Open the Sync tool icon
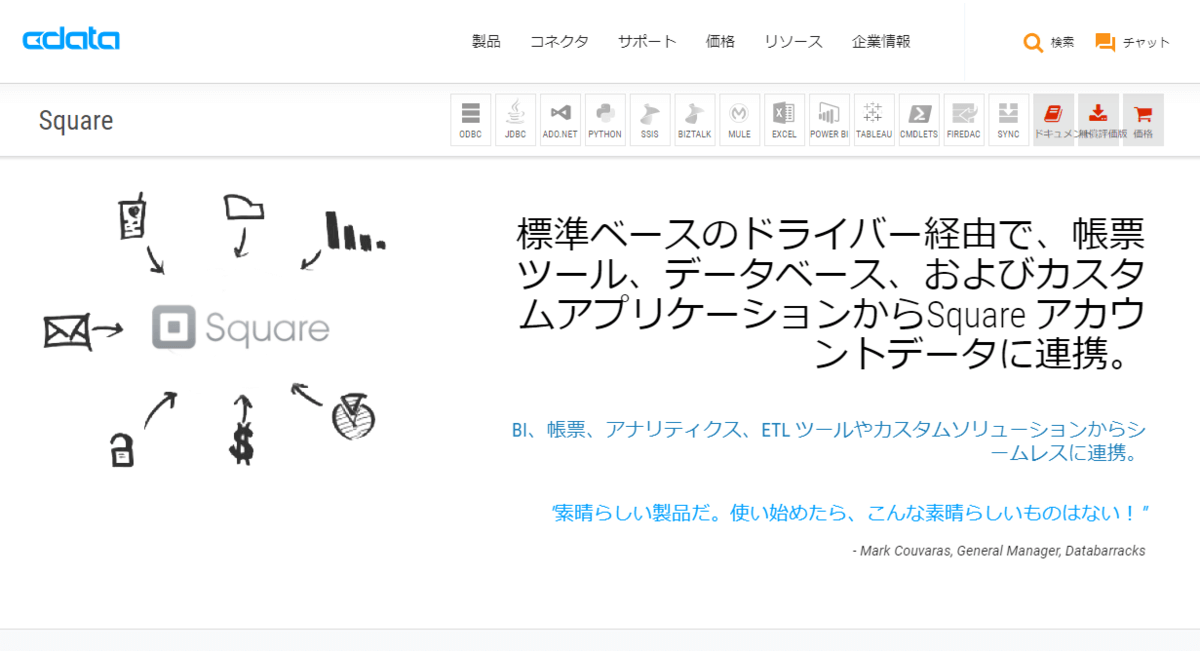This screenshot has width=1200, height=651. tap(1008, 120)
